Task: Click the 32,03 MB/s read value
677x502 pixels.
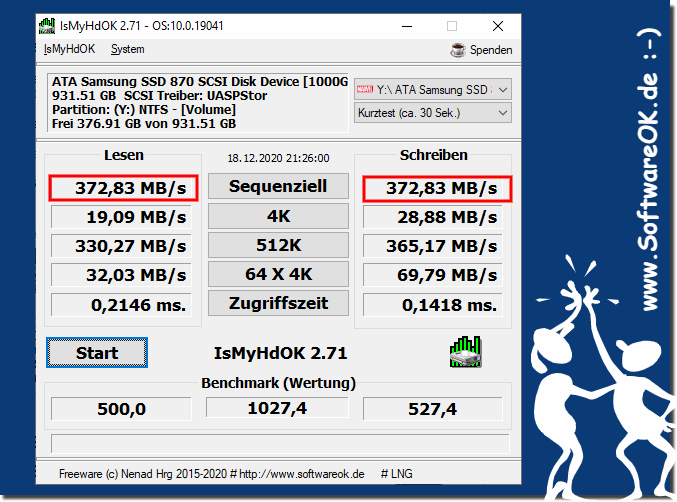Action: [x=121, y=275]
